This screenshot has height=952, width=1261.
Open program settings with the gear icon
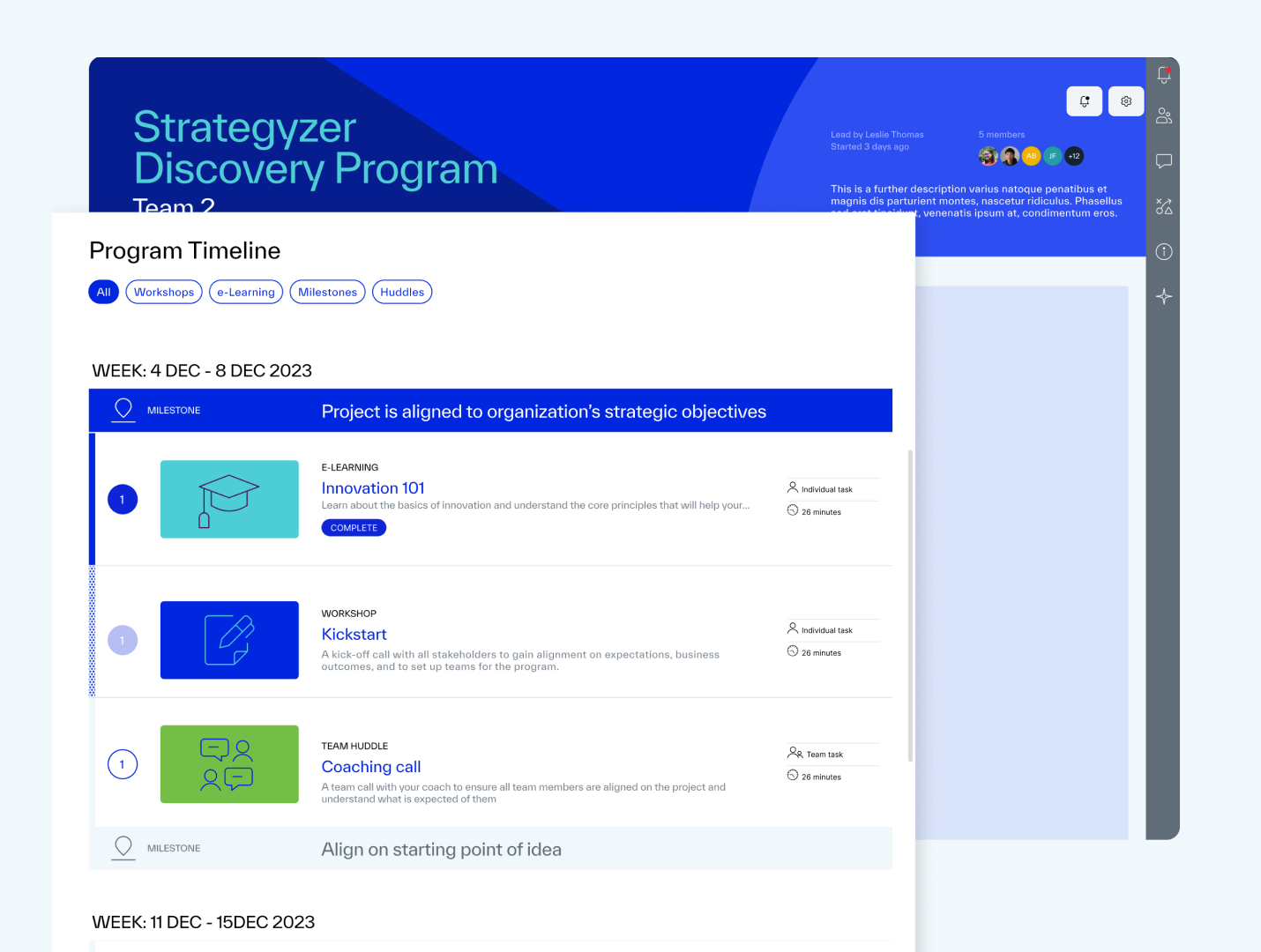point(1125,100)
